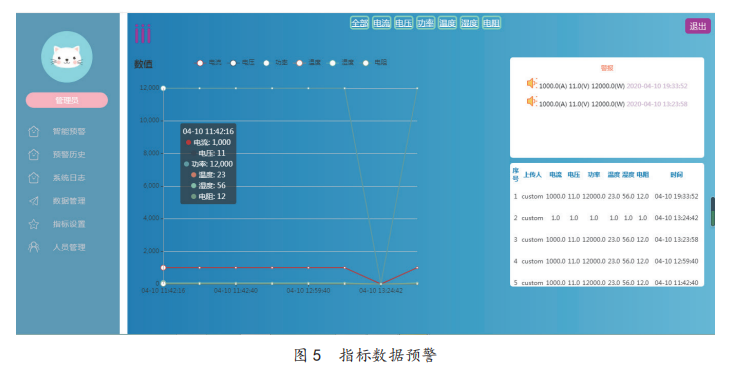747x373 pixels.
Task: Click tooltip line 功率: 12,000
Action: 209,164
